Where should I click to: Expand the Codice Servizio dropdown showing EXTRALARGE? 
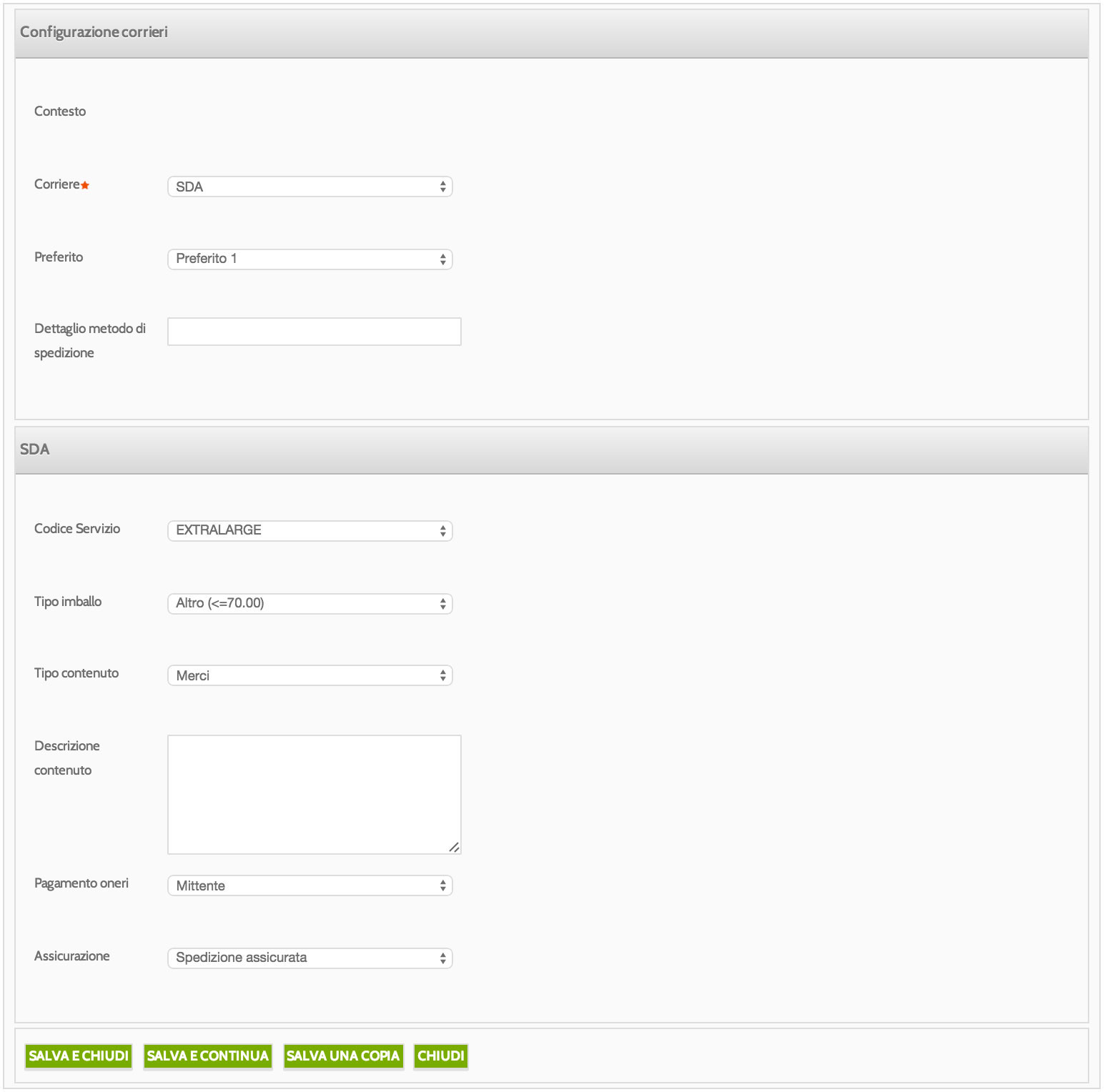coord(309,530)
